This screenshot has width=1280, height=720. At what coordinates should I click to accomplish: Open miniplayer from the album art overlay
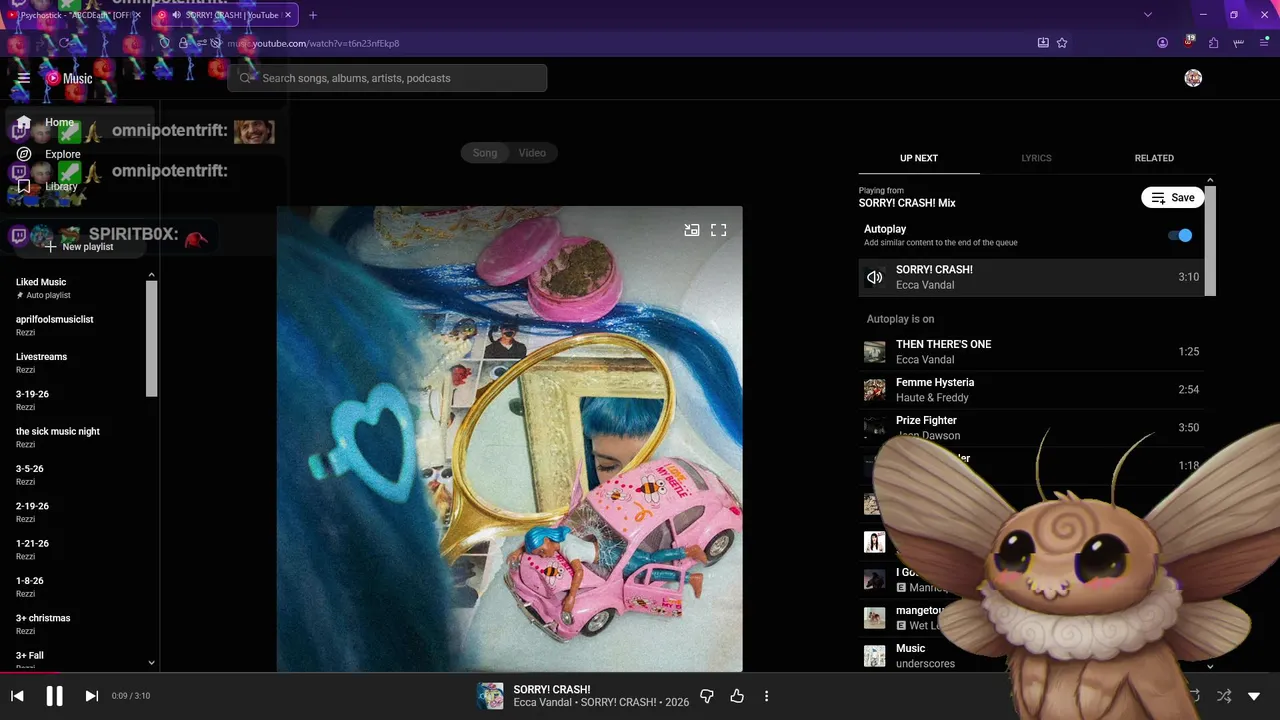pos(692,230)
